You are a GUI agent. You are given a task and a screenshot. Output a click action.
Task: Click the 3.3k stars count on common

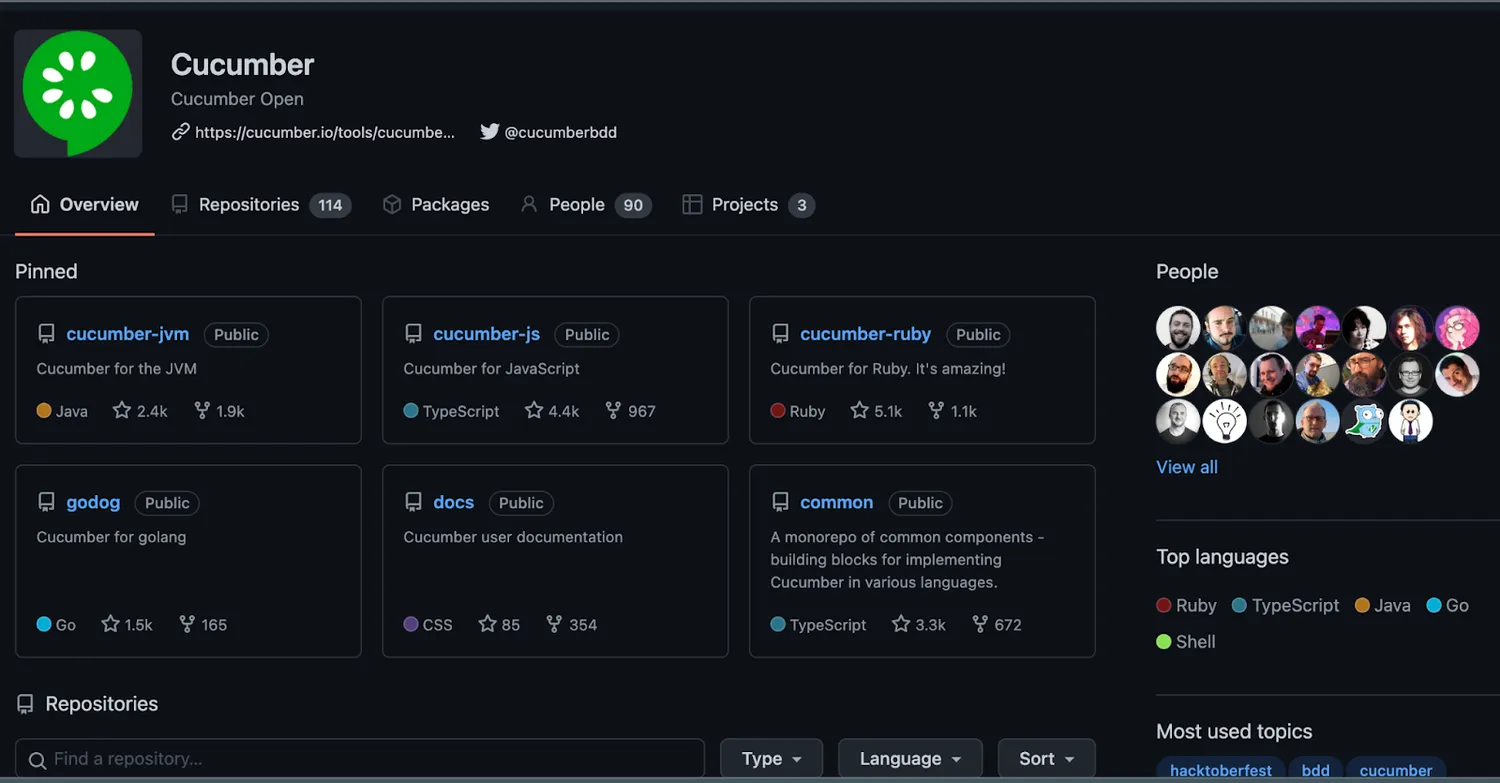point(930,625)
